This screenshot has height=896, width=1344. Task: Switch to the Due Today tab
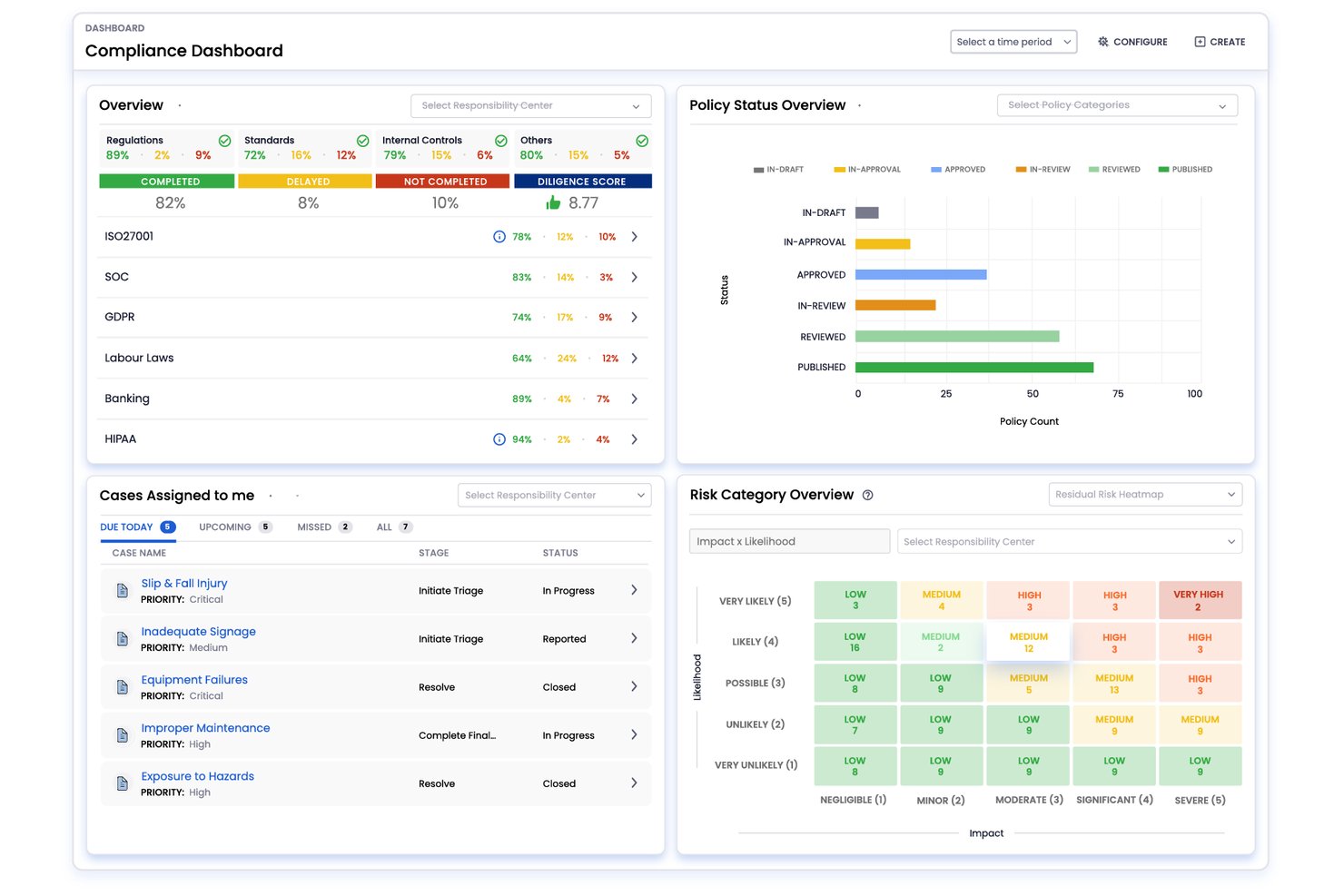[138, 527]
